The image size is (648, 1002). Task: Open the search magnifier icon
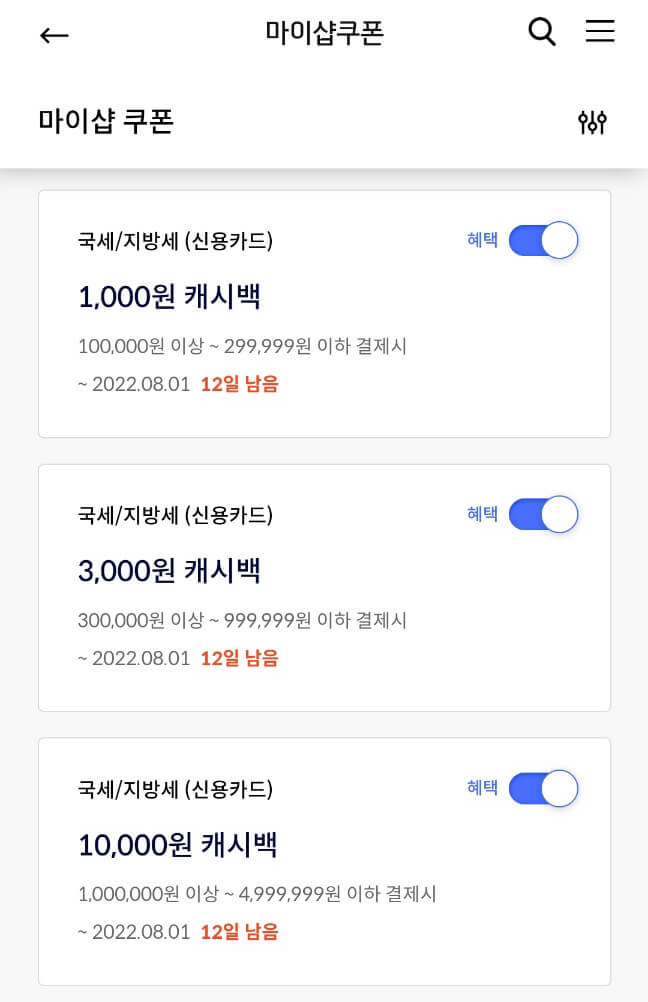coord(541,31)
